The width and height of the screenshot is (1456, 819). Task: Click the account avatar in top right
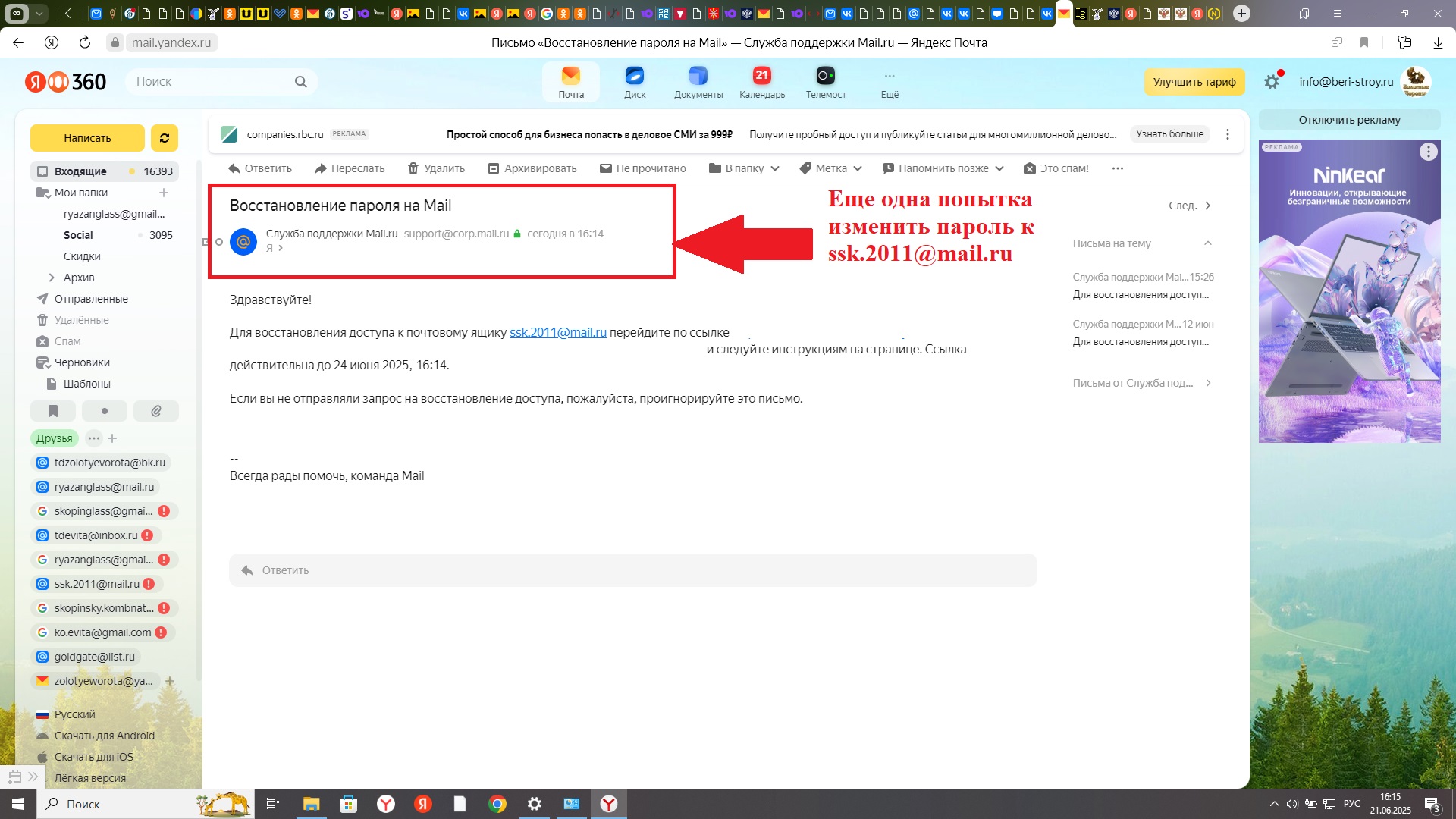pos(1416,82)
